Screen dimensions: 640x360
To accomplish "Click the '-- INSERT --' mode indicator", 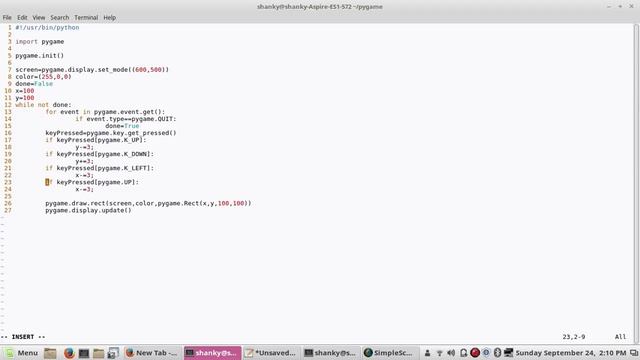I will coord(23,337).
